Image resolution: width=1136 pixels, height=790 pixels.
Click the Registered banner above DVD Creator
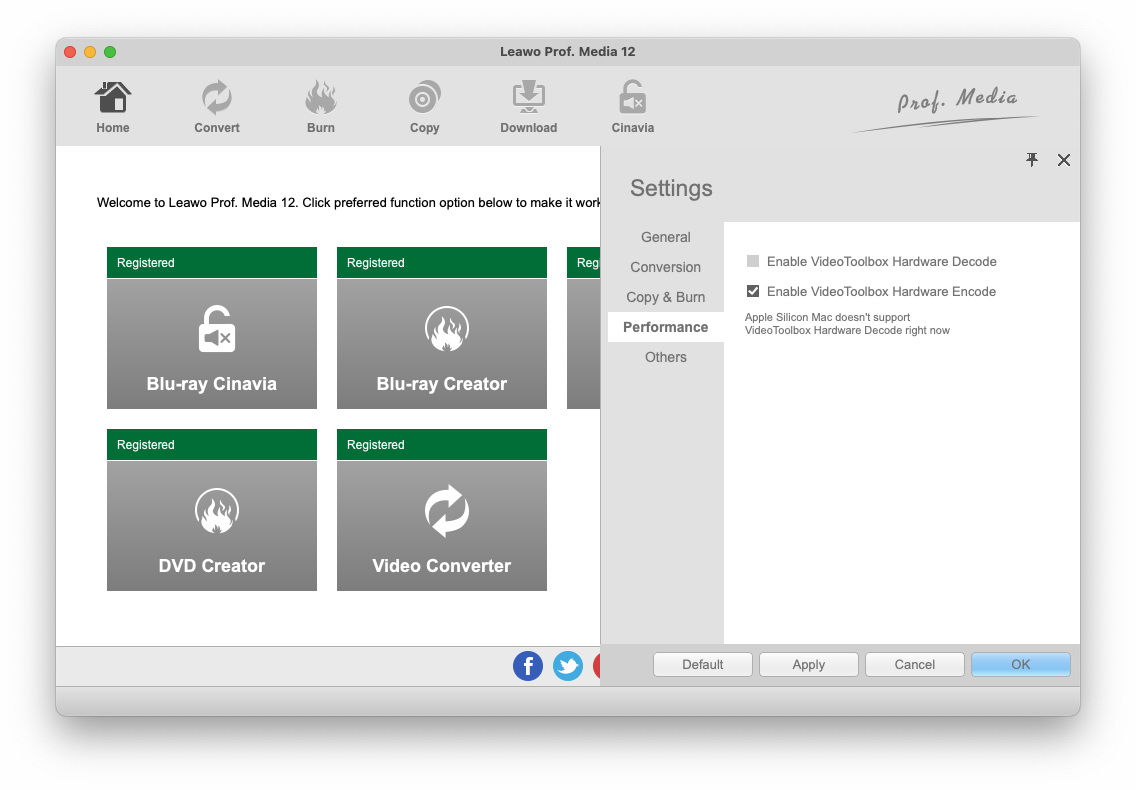(212, 444)
